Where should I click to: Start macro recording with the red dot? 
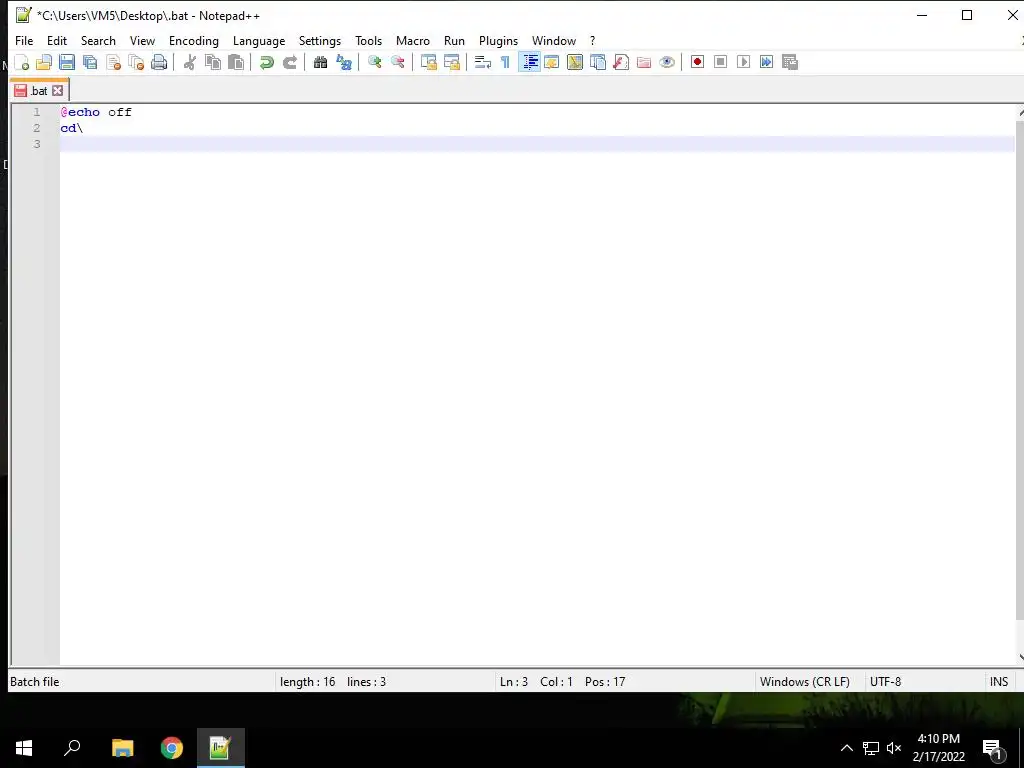(697, 62)
